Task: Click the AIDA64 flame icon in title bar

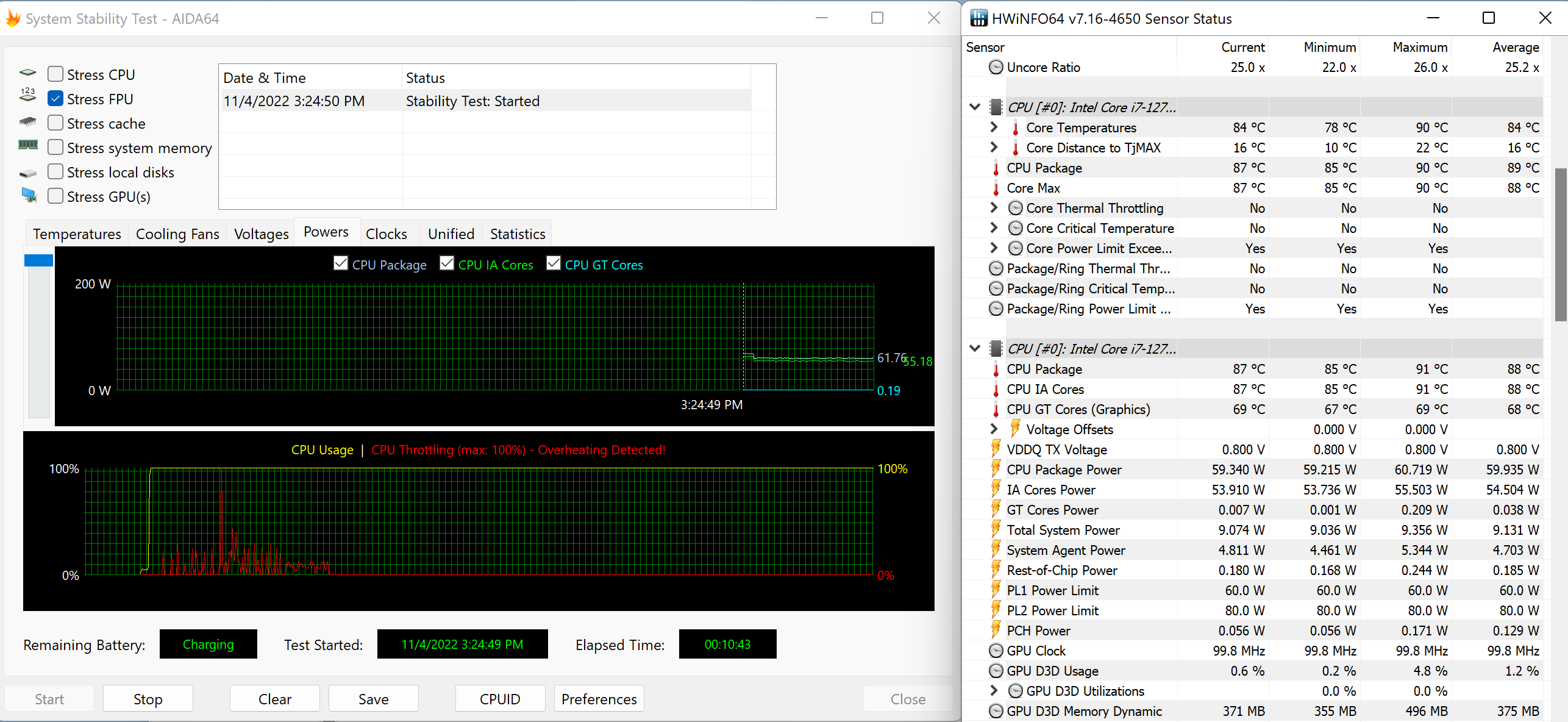Action: (13, 18)
